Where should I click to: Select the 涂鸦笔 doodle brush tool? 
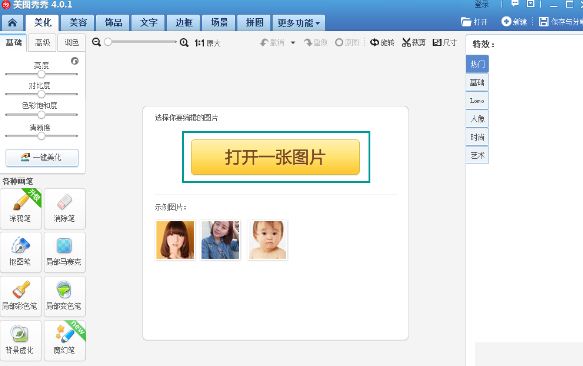(21, 209)
